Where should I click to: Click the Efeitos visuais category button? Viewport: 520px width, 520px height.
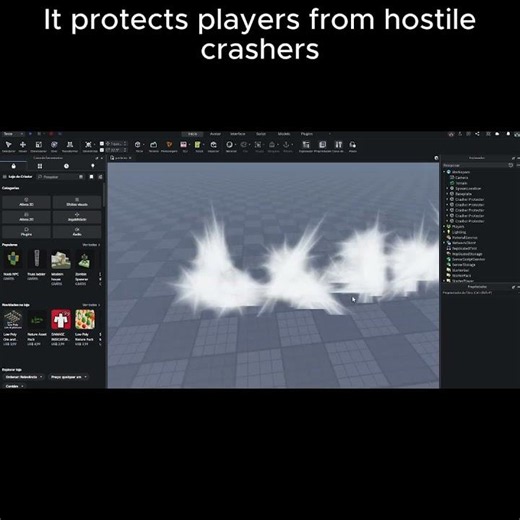coord(77,202)
